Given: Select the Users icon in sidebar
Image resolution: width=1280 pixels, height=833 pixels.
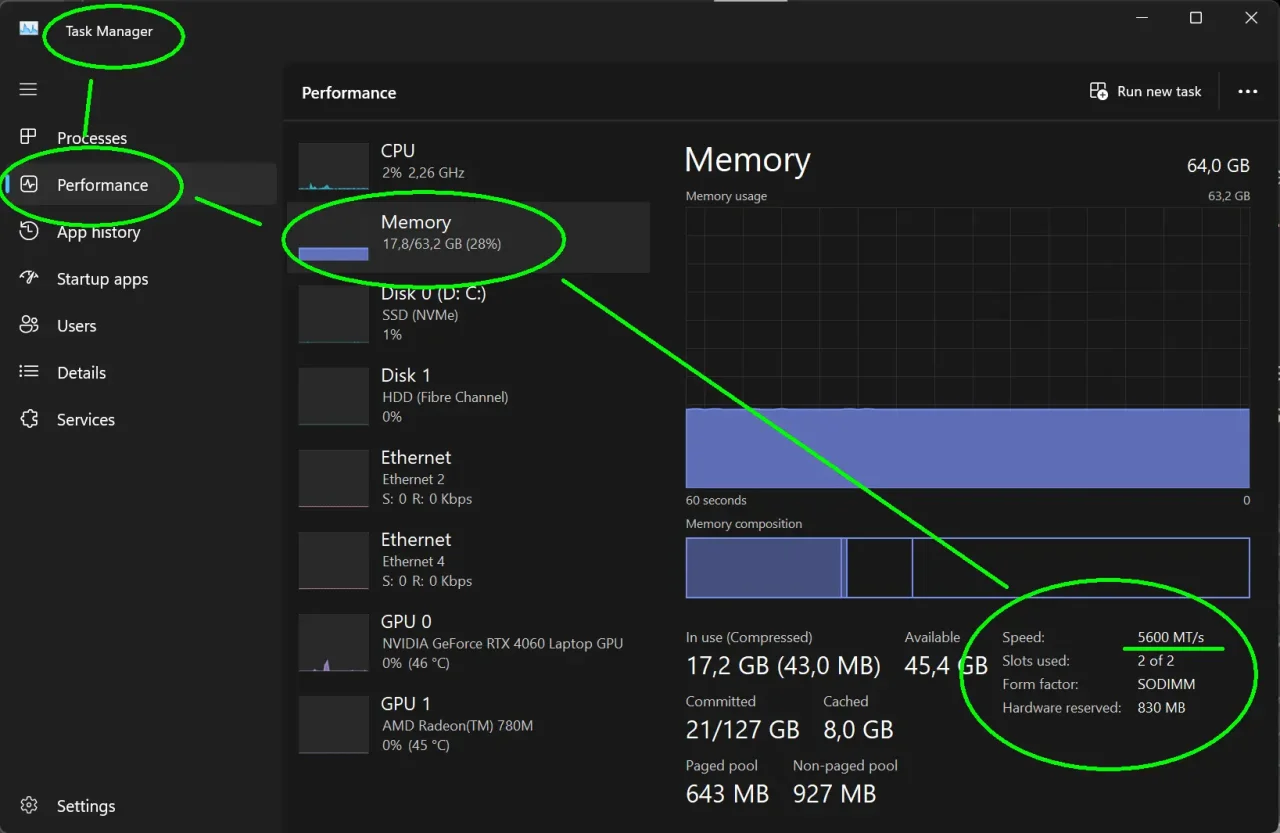Looking at the screenshot, I should 29,325.
